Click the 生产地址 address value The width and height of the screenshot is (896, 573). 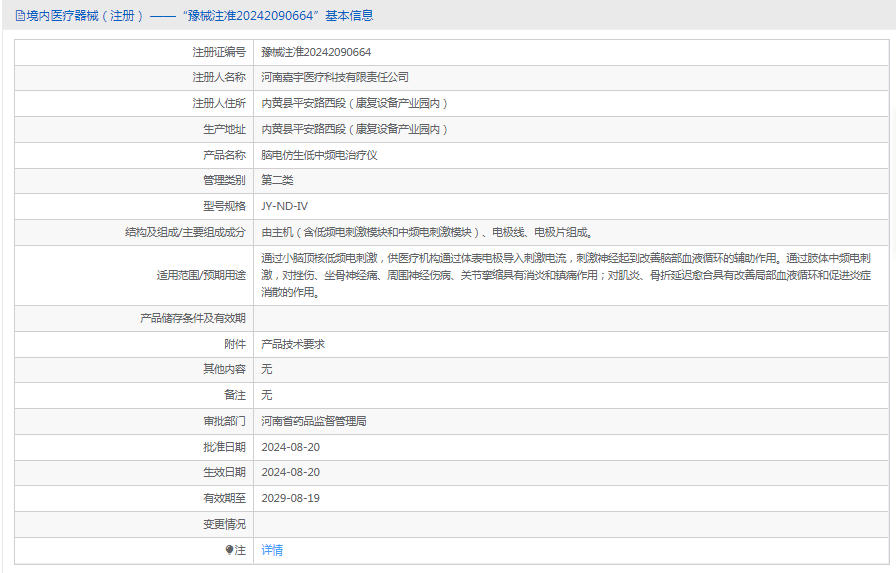354,129
